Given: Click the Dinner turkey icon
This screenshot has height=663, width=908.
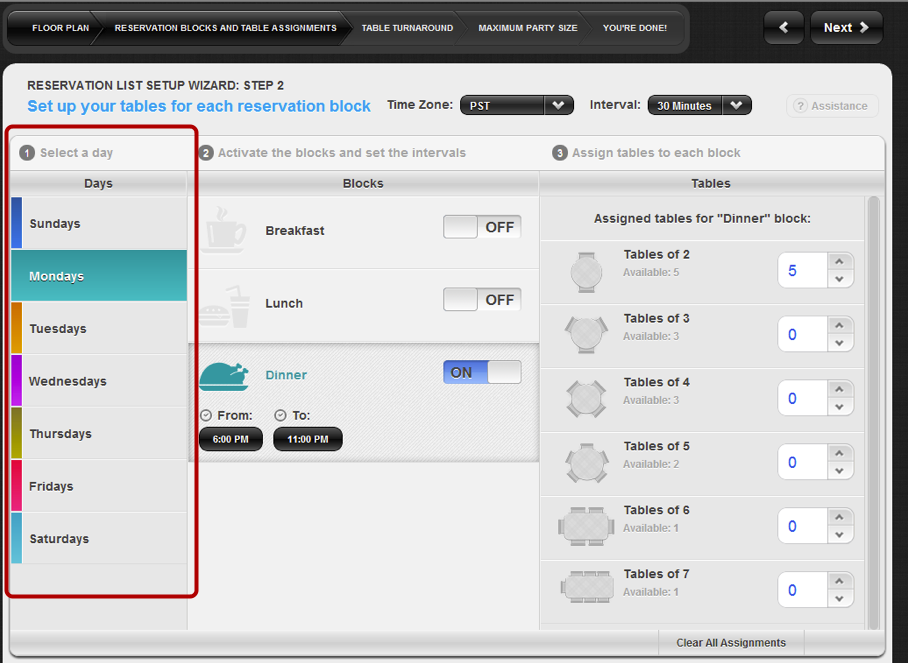Looking at the screenshot, I should pyautogui.click(x=224, y=376).
